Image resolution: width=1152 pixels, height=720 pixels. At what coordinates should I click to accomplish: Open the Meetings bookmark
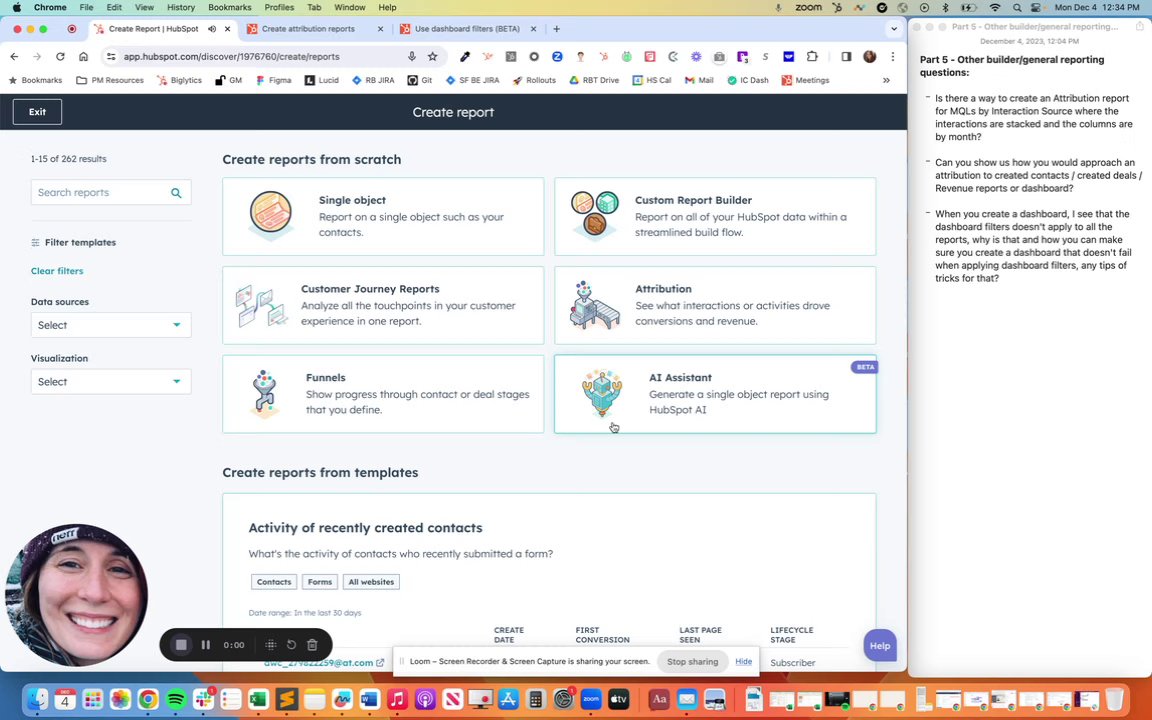pyautogui.click(x=805, y=80)
